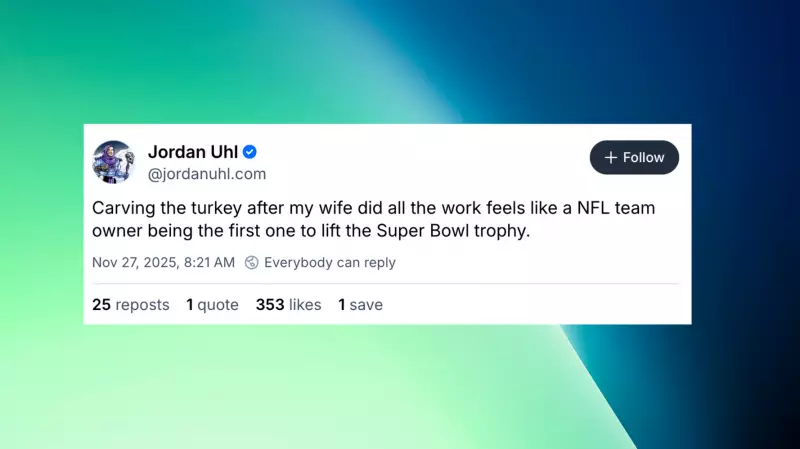This screenshot has width=800, height=449.
Task: Click the post line starting 'Carving the turkey'
Action: coord(380,210)
